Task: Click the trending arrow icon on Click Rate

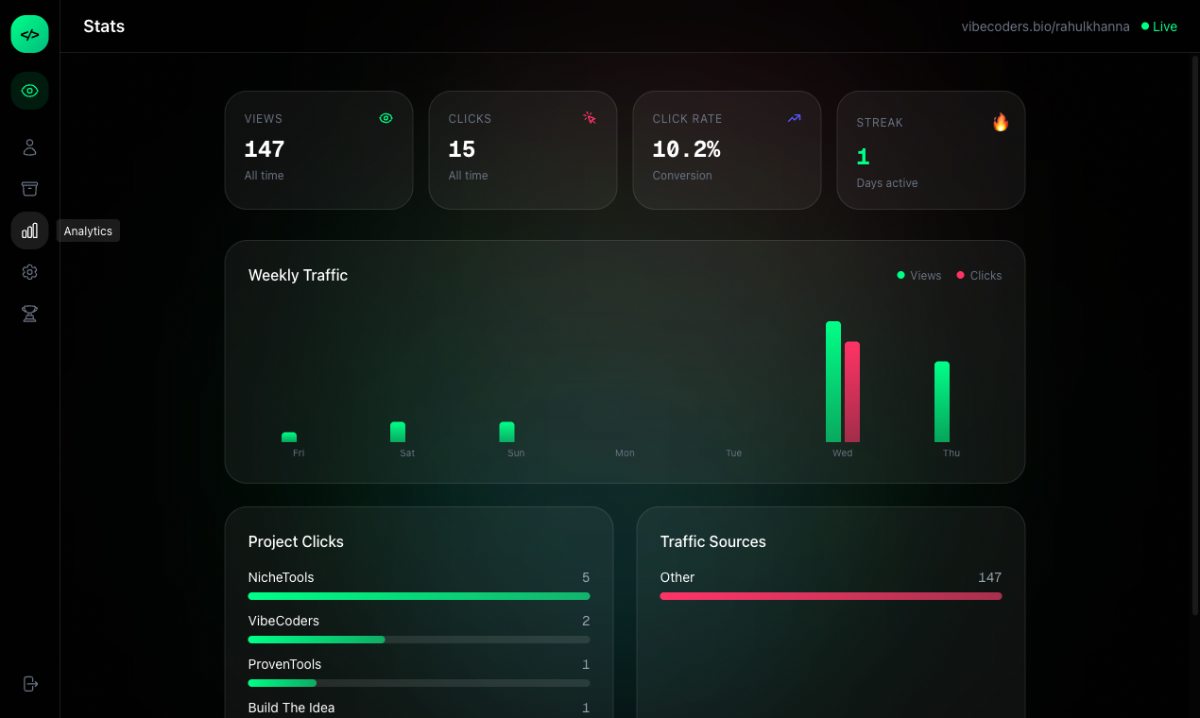Action: 793,118
